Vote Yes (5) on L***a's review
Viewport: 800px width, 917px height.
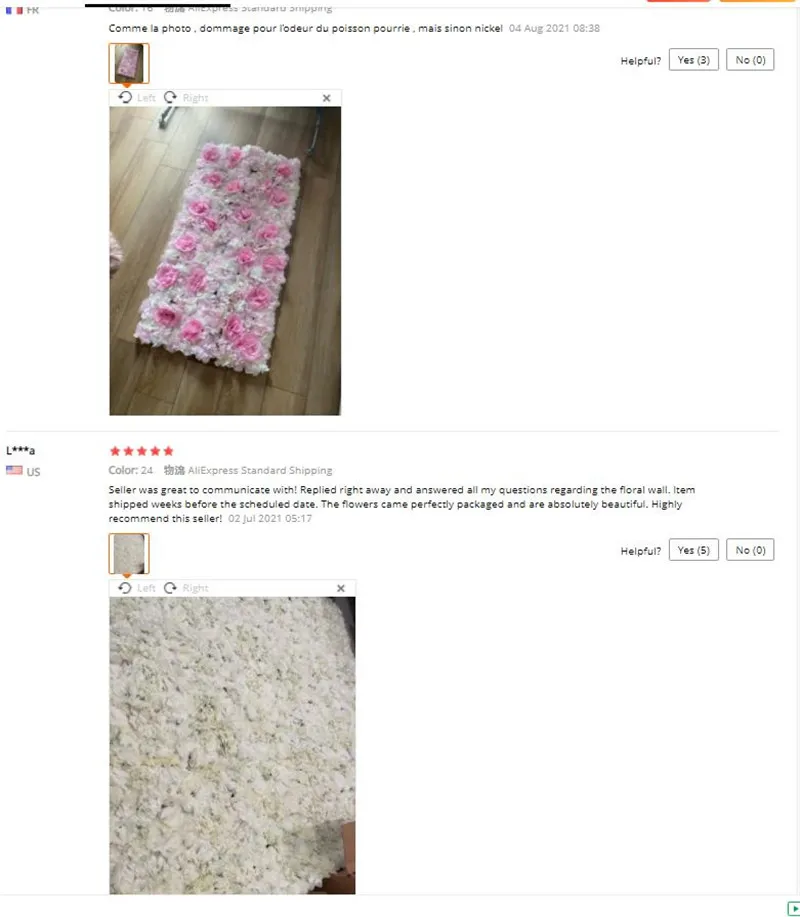click(694, 550)
